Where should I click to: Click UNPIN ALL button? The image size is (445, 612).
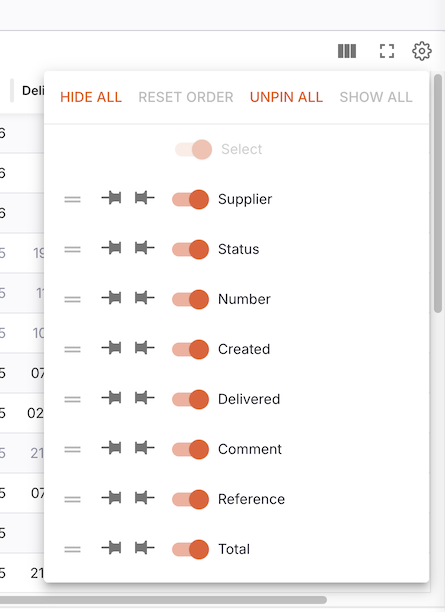(x=286, y=97)
